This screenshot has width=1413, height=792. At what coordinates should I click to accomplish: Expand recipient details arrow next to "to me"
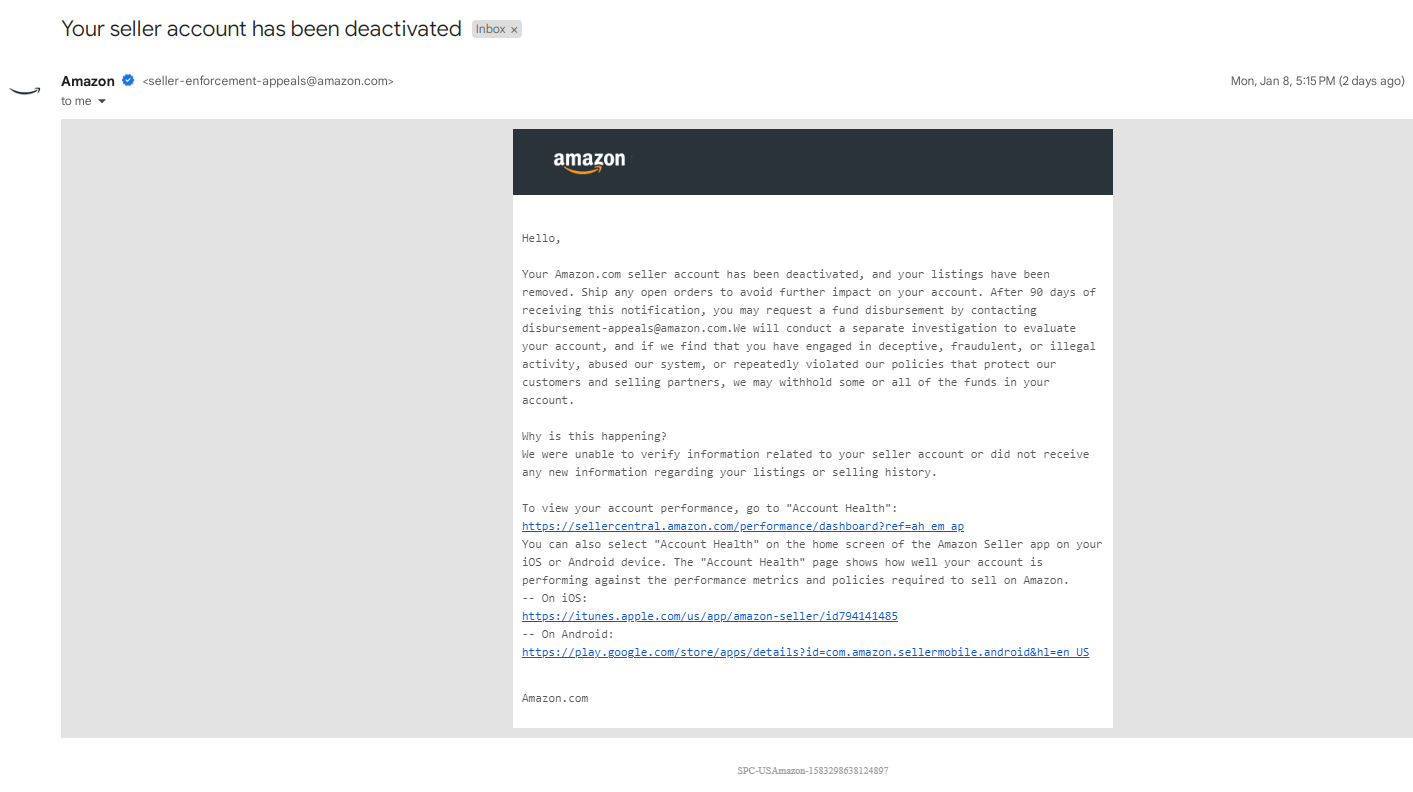[x=102, y=101]
